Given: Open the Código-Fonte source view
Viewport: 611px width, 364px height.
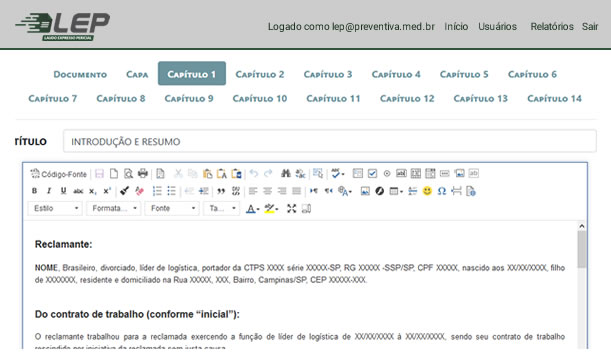Looking at the screenshot, I should coord(58,174).
